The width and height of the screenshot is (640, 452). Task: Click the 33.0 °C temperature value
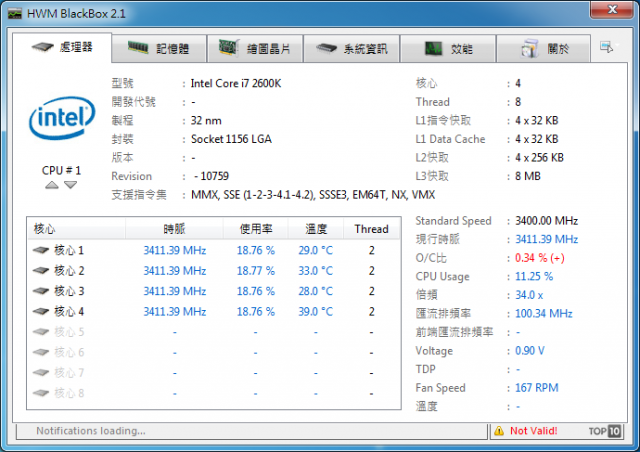(316, 270)
